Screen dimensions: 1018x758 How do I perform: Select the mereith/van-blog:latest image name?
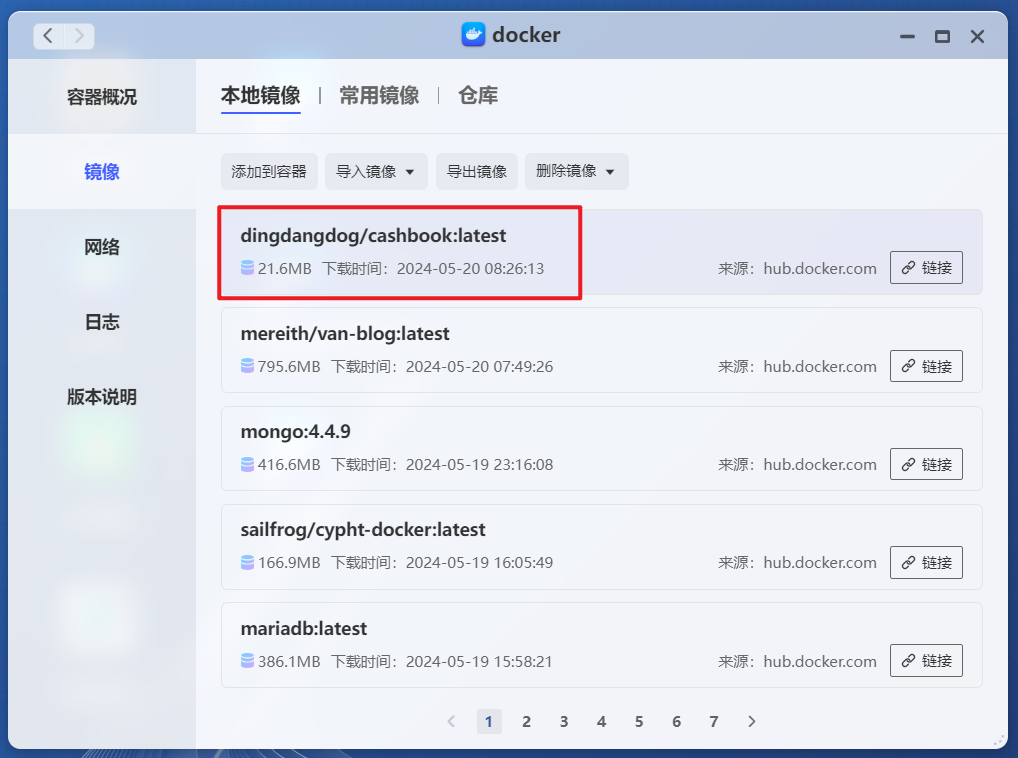click(345, 334)
